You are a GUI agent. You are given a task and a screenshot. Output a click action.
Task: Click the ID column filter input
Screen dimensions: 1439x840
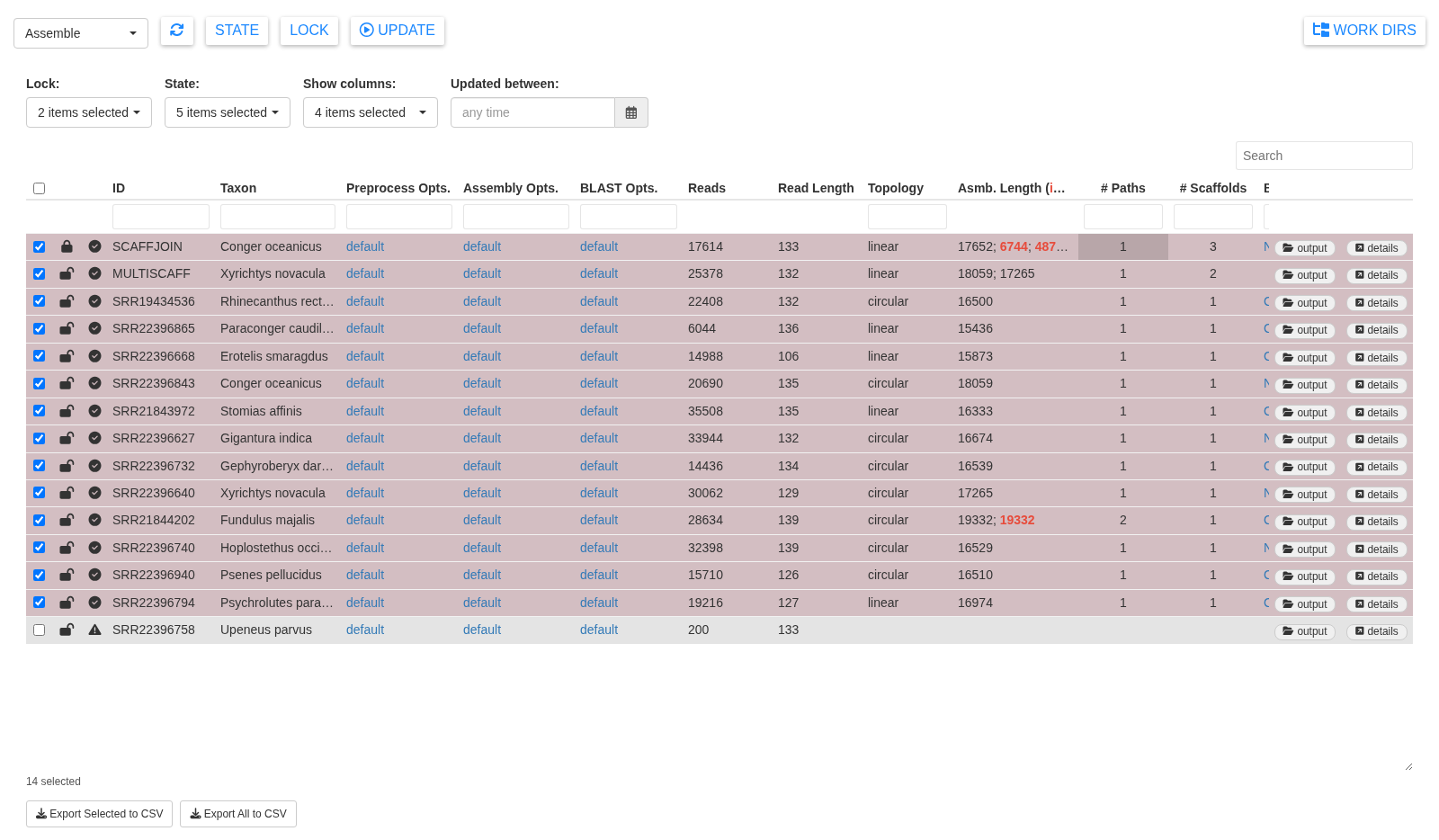[x=161, y=217]
